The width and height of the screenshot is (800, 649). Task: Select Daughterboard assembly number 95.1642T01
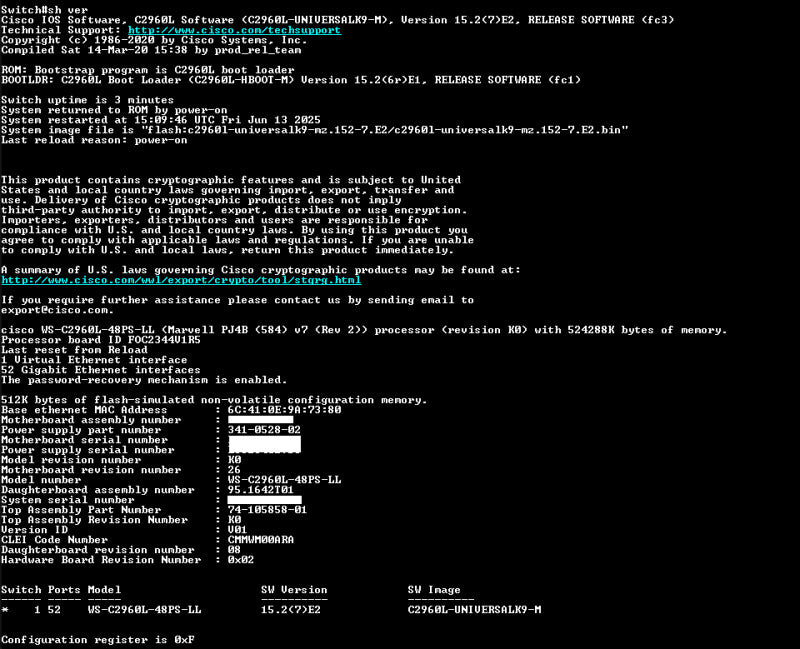[261, 490]
